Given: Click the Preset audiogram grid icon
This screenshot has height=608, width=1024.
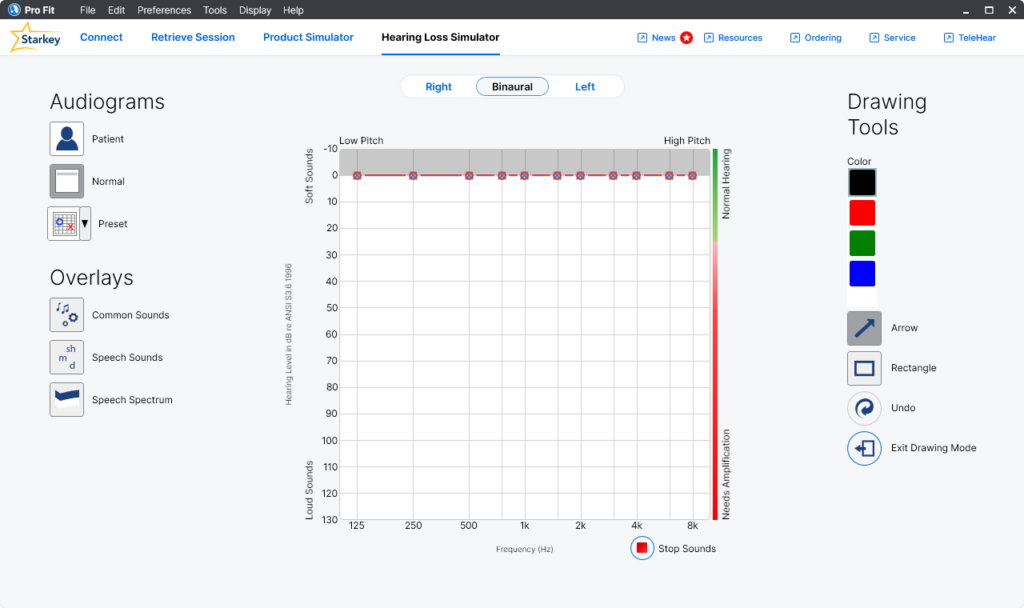Looking at the screenshot, I should [63, 224].
